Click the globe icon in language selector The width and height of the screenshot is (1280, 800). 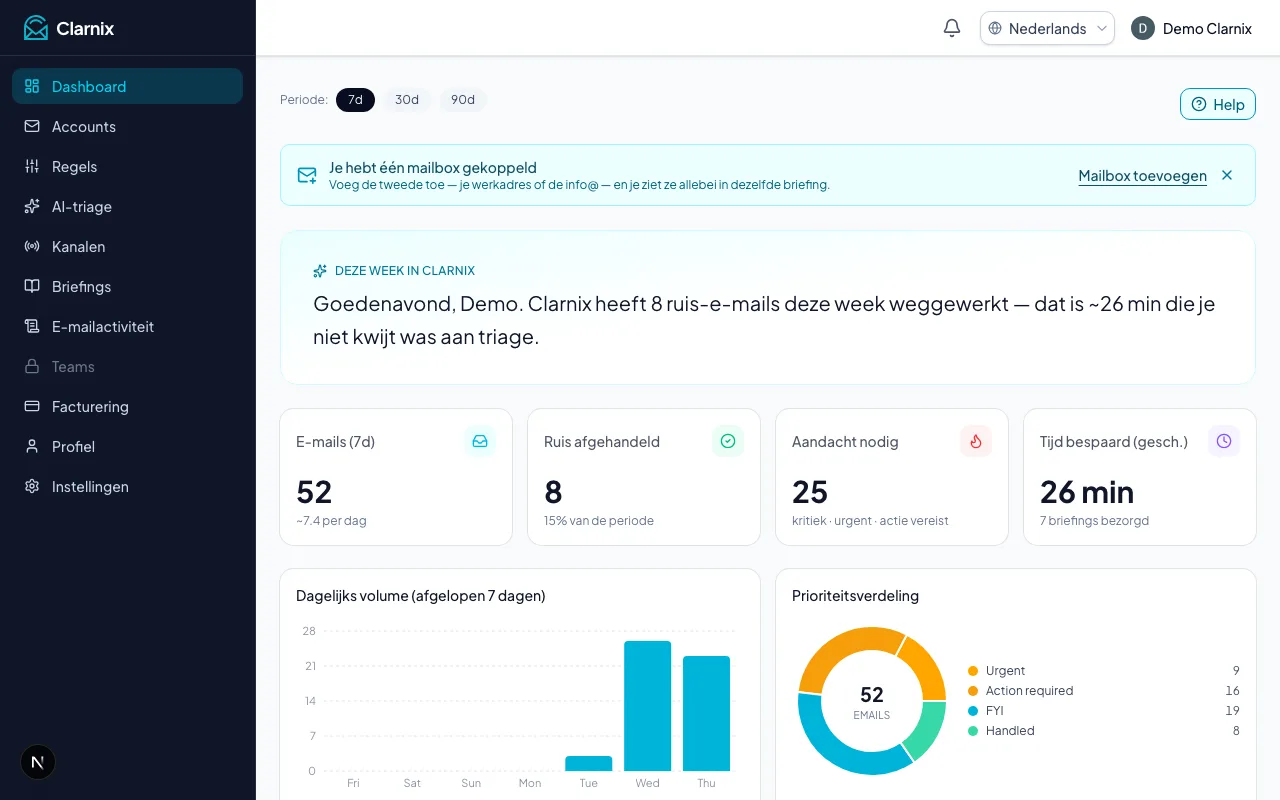995,28
